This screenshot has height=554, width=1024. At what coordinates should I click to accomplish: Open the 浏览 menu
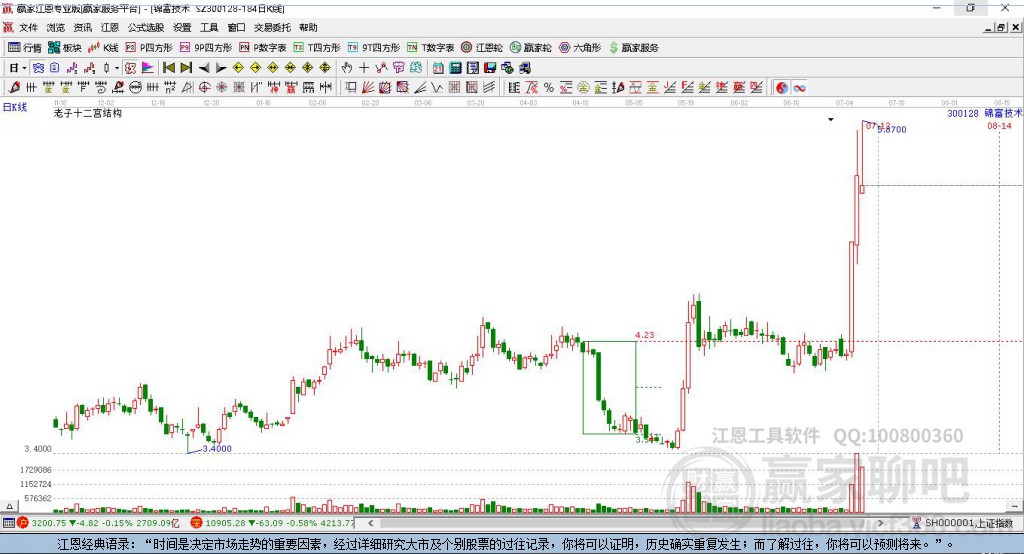pos(56,27)
